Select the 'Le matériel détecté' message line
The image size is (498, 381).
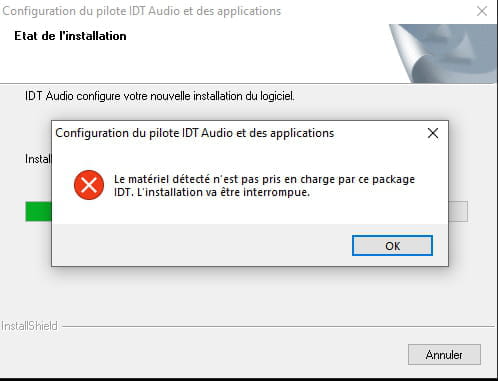[264, 179]
